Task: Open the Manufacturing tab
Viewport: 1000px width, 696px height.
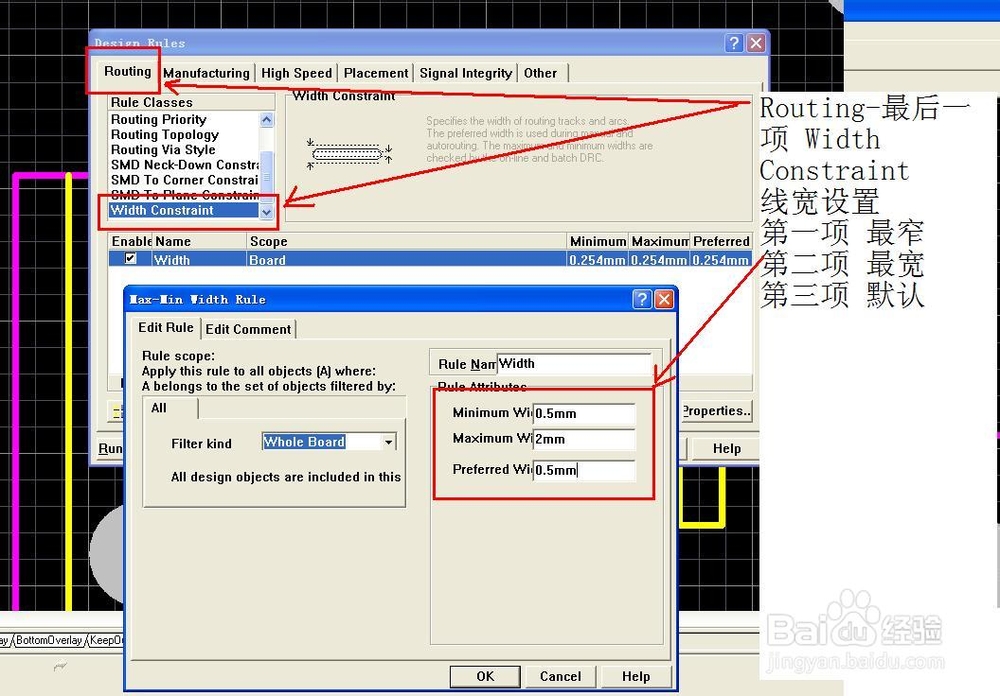Action: pyautogui.click(x=206, y=73)
